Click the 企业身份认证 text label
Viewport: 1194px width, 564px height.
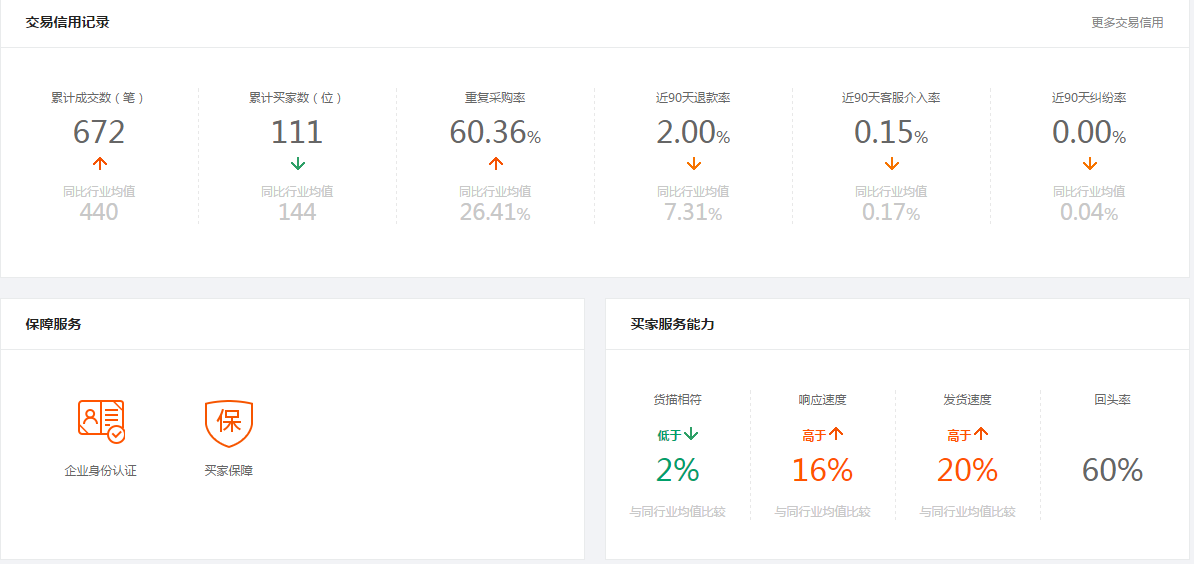(101, 470)
